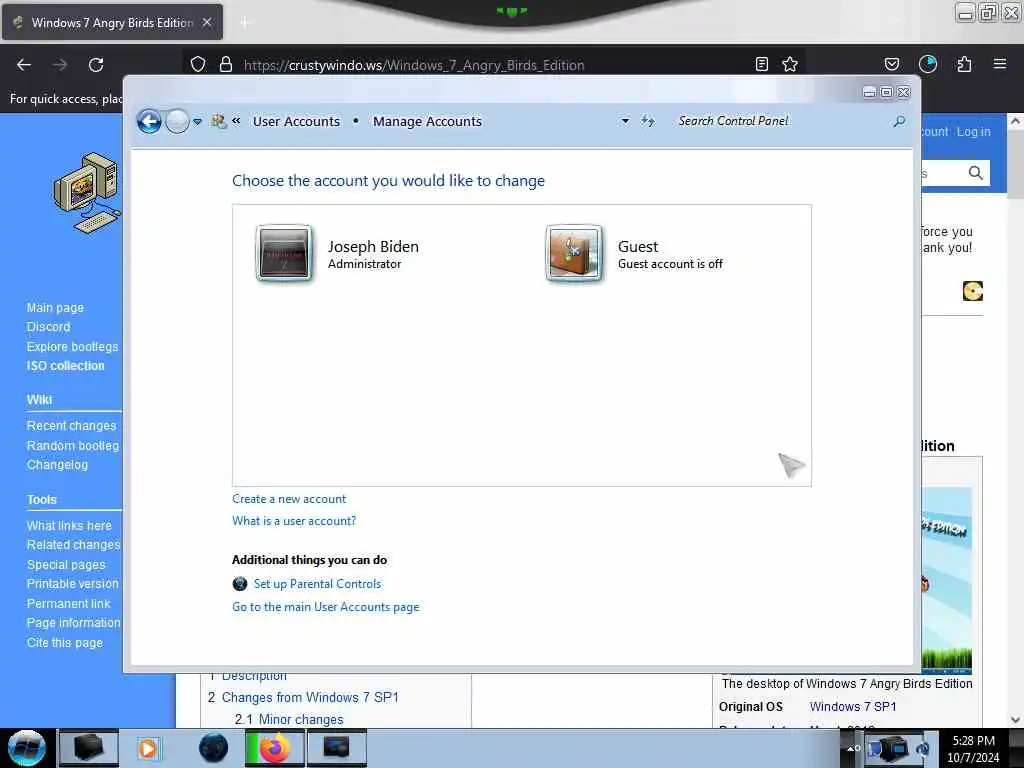Click Set up Parental Controls link
Viewport: 1024px width, 768px height.
point(317,584)
